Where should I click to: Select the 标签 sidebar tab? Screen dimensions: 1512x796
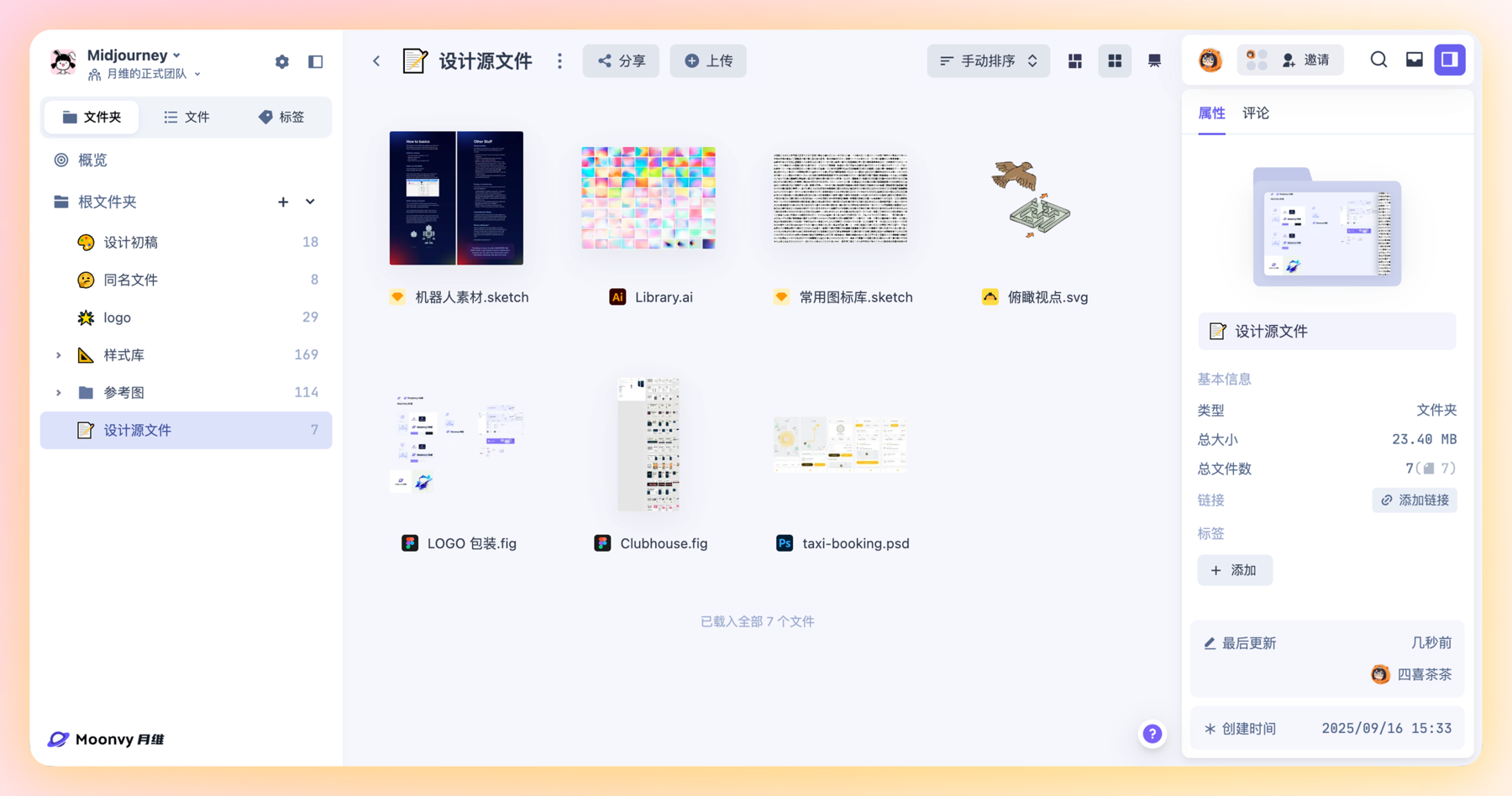point(281,117)
